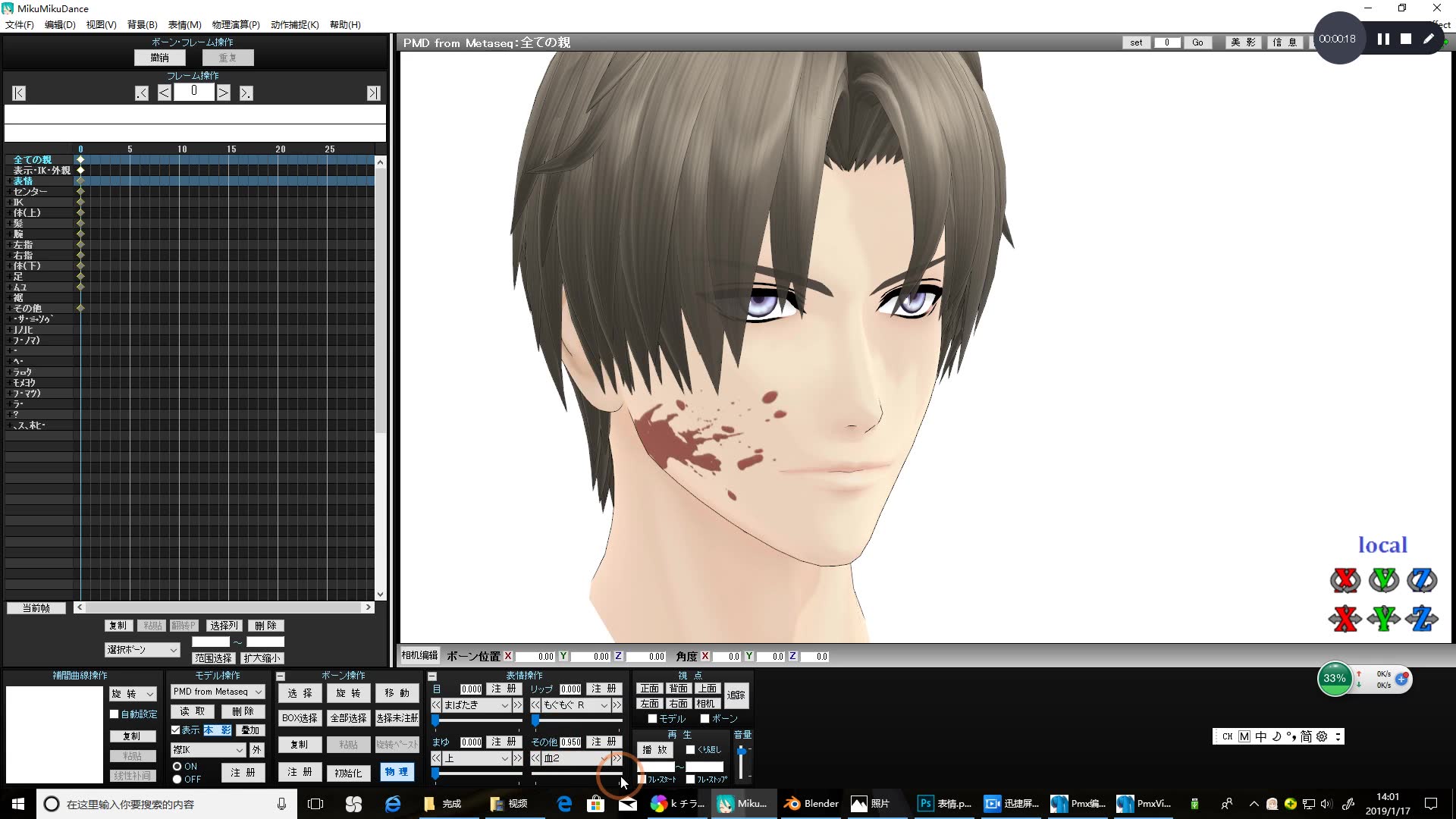Step forward one frame

224,93
